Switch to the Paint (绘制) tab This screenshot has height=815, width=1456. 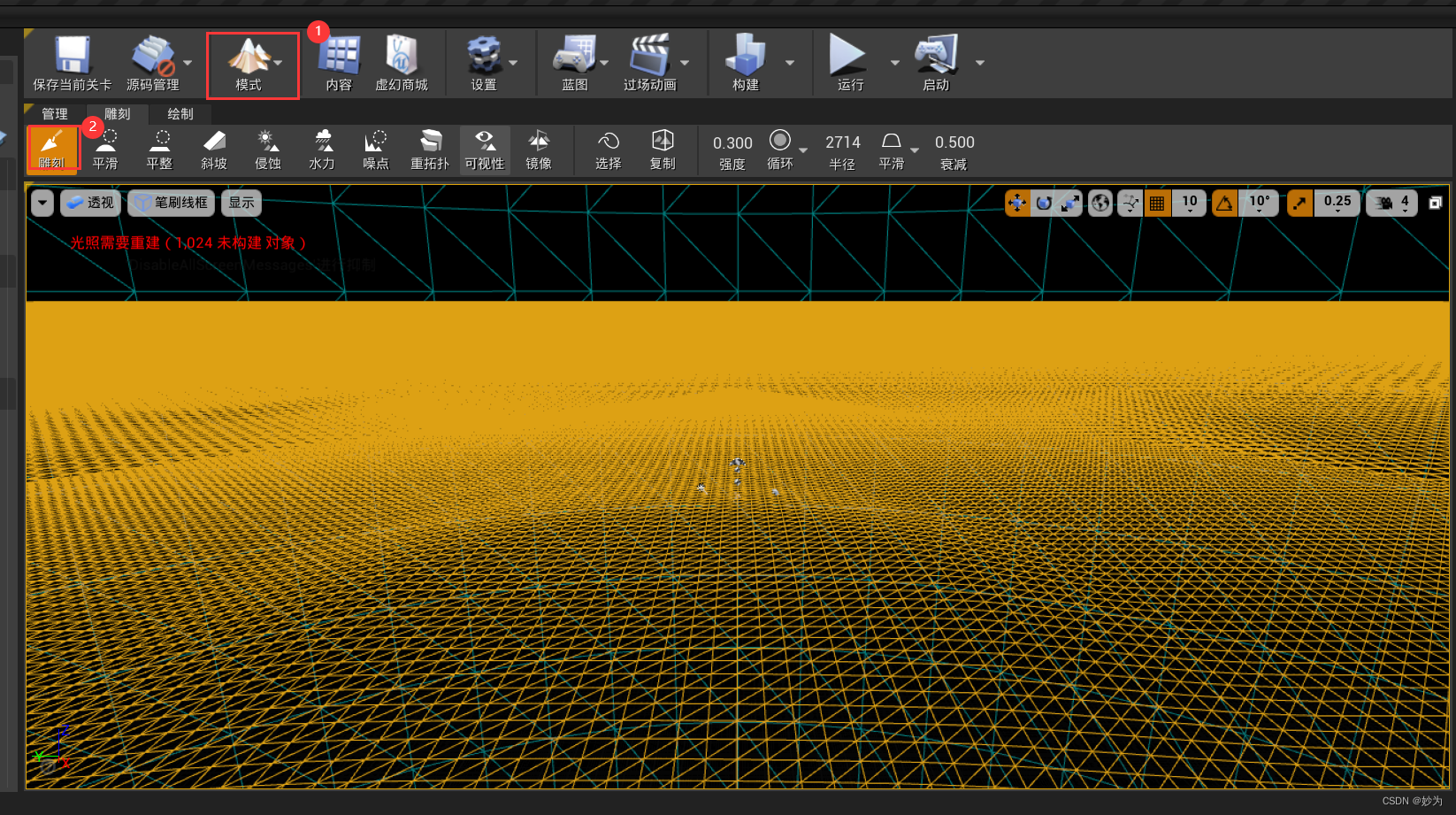180,114
